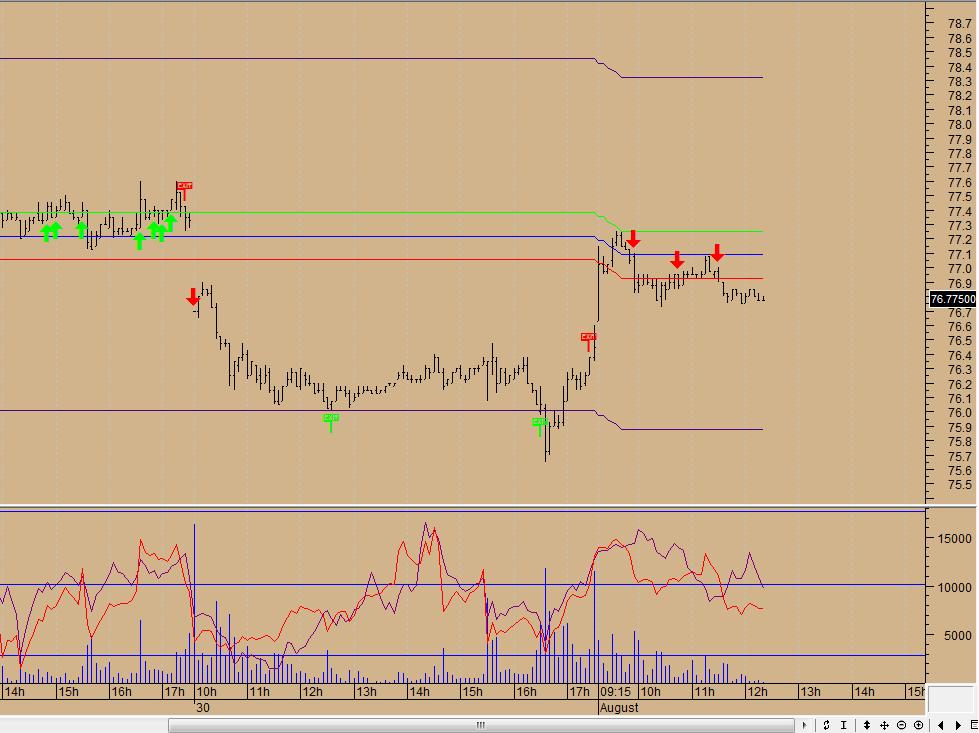The image size is (979, 733).
Task: Click the horizontal scrollbar right arrow
Action: (805, 725)
